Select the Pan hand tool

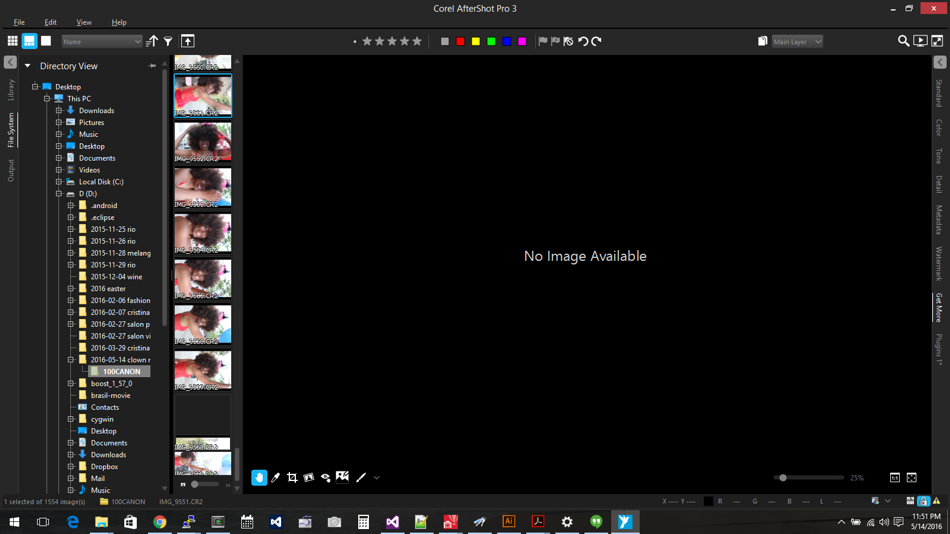tap(259, 478)
